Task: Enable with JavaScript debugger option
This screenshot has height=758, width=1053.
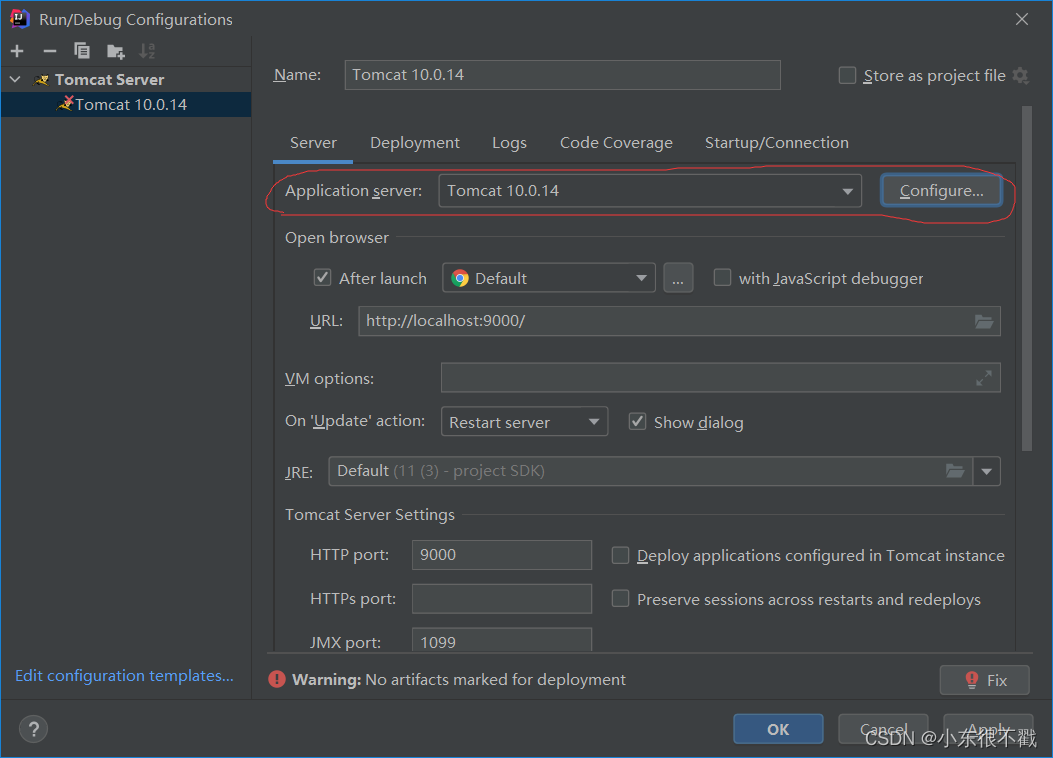Action: (722, 278)
